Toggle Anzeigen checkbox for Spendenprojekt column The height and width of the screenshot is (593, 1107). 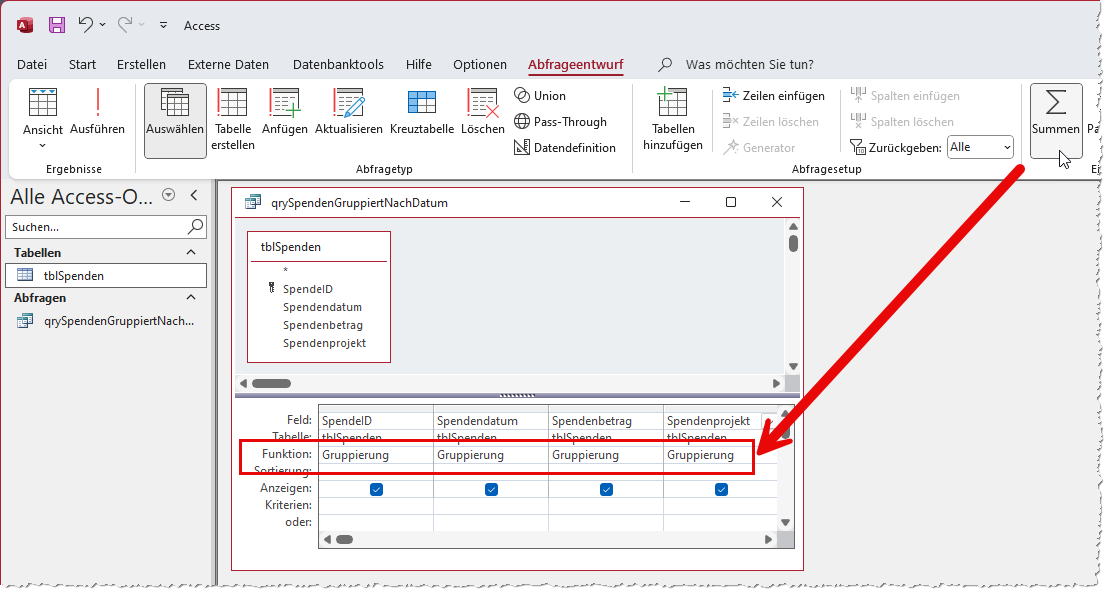pyautogui.click(x=721, y=489)
